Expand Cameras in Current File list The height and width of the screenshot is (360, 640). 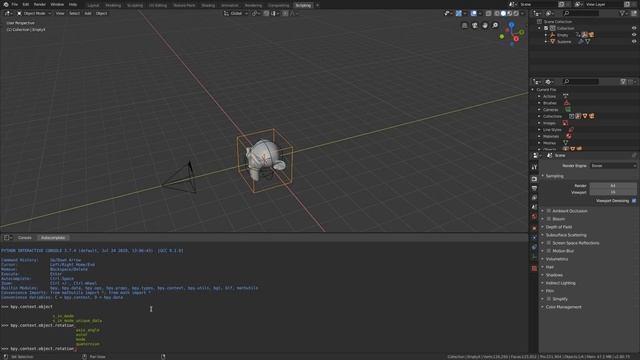540,109
